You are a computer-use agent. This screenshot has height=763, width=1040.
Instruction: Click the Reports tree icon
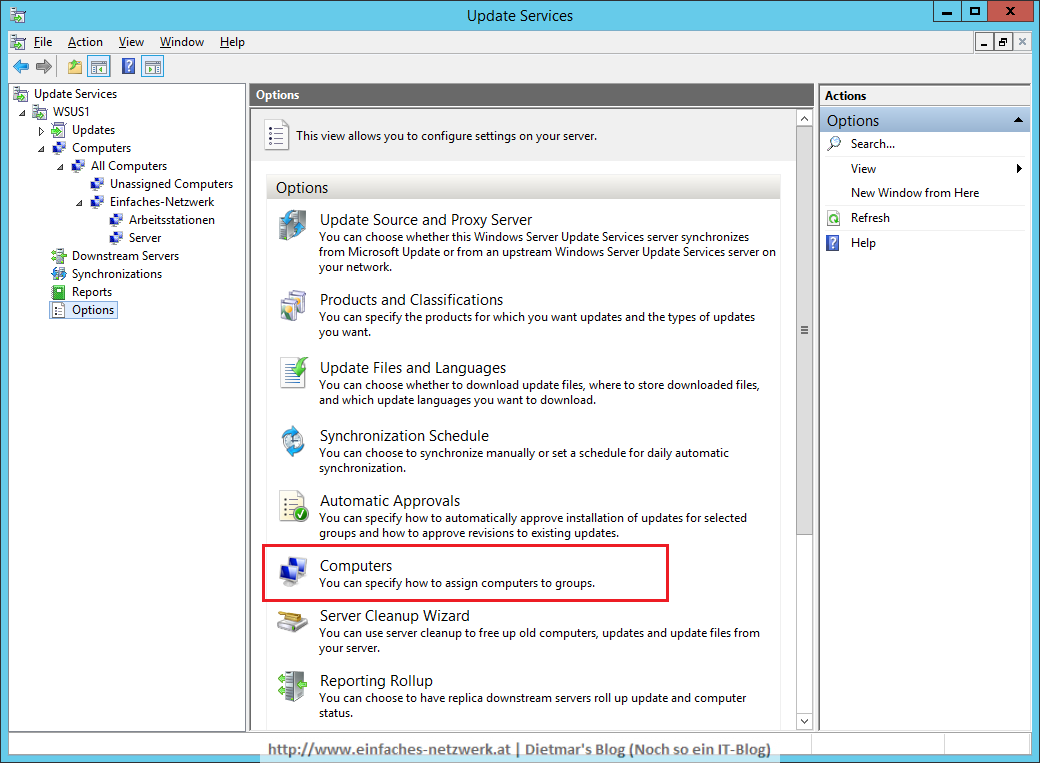tap(59, 292)
